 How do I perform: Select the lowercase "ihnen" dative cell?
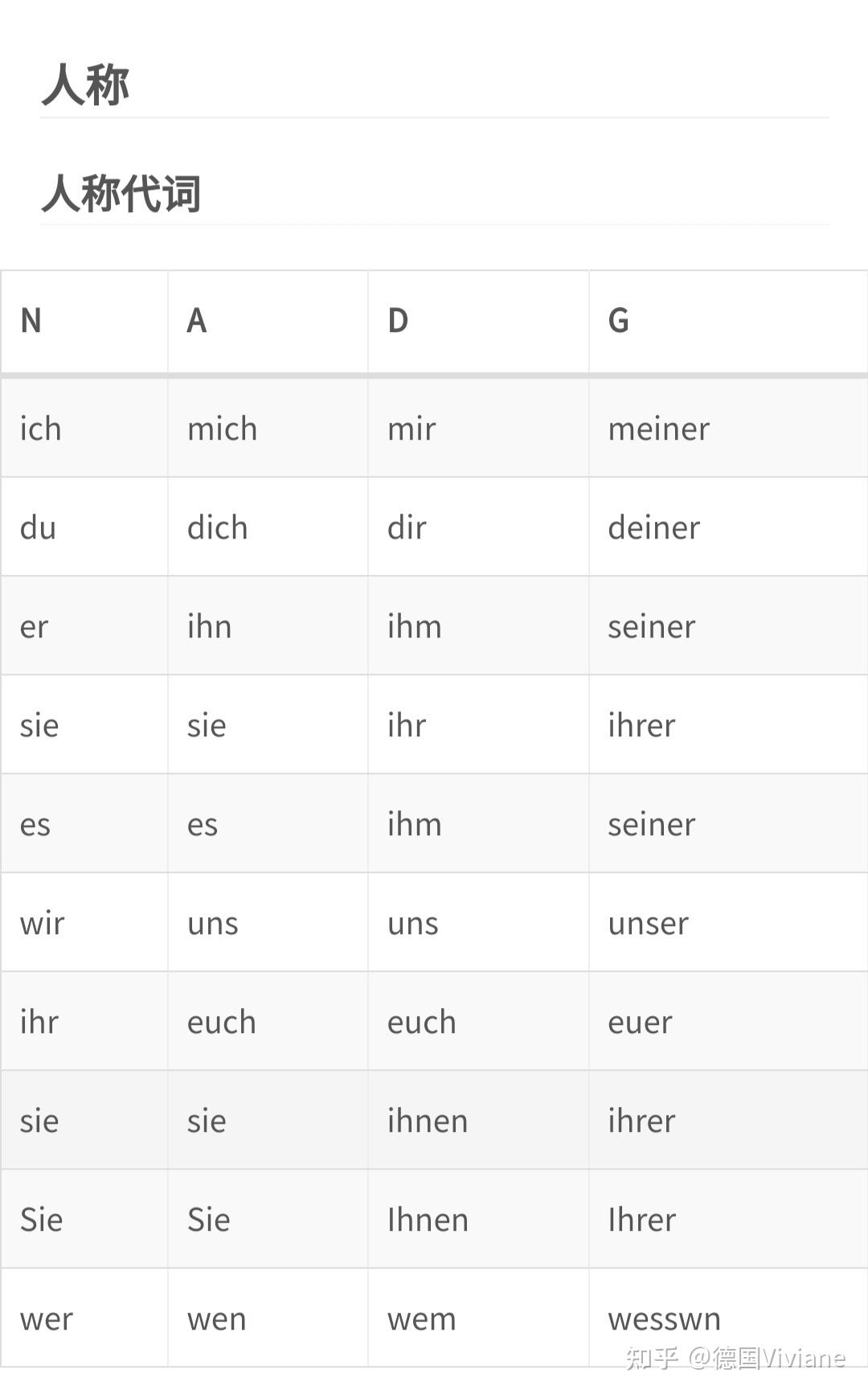click(x=428, y=1121)
